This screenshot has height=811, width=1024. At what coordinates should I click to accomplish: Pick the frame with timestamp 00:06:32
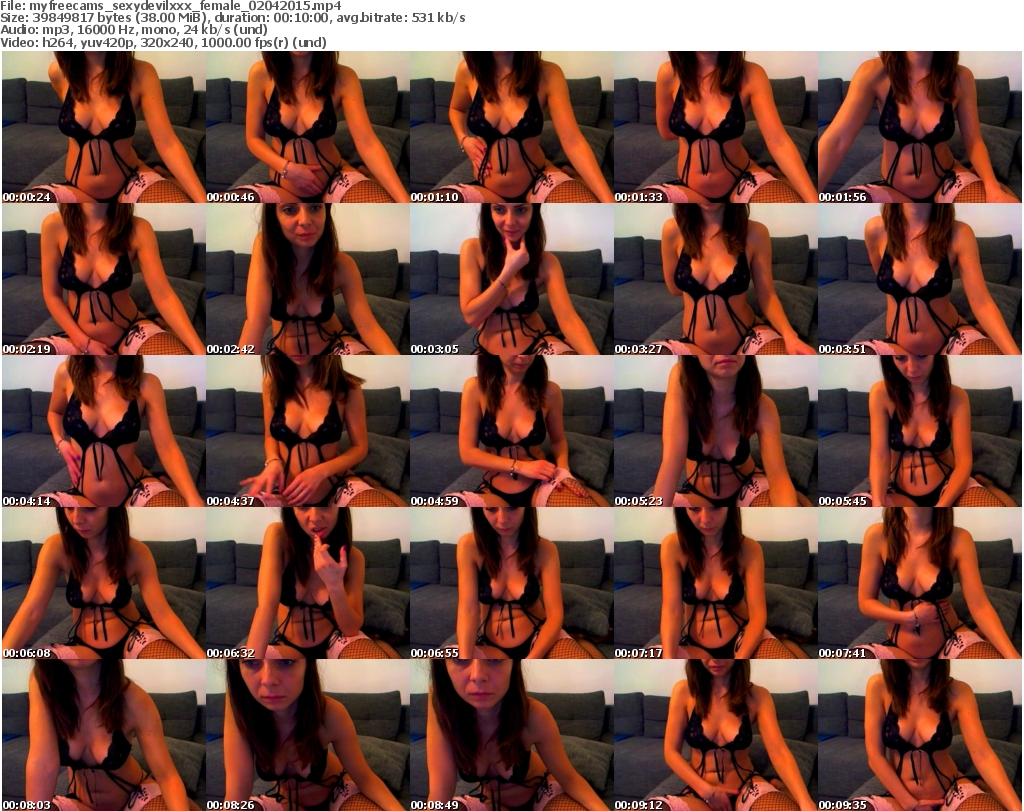coord(308,584)
